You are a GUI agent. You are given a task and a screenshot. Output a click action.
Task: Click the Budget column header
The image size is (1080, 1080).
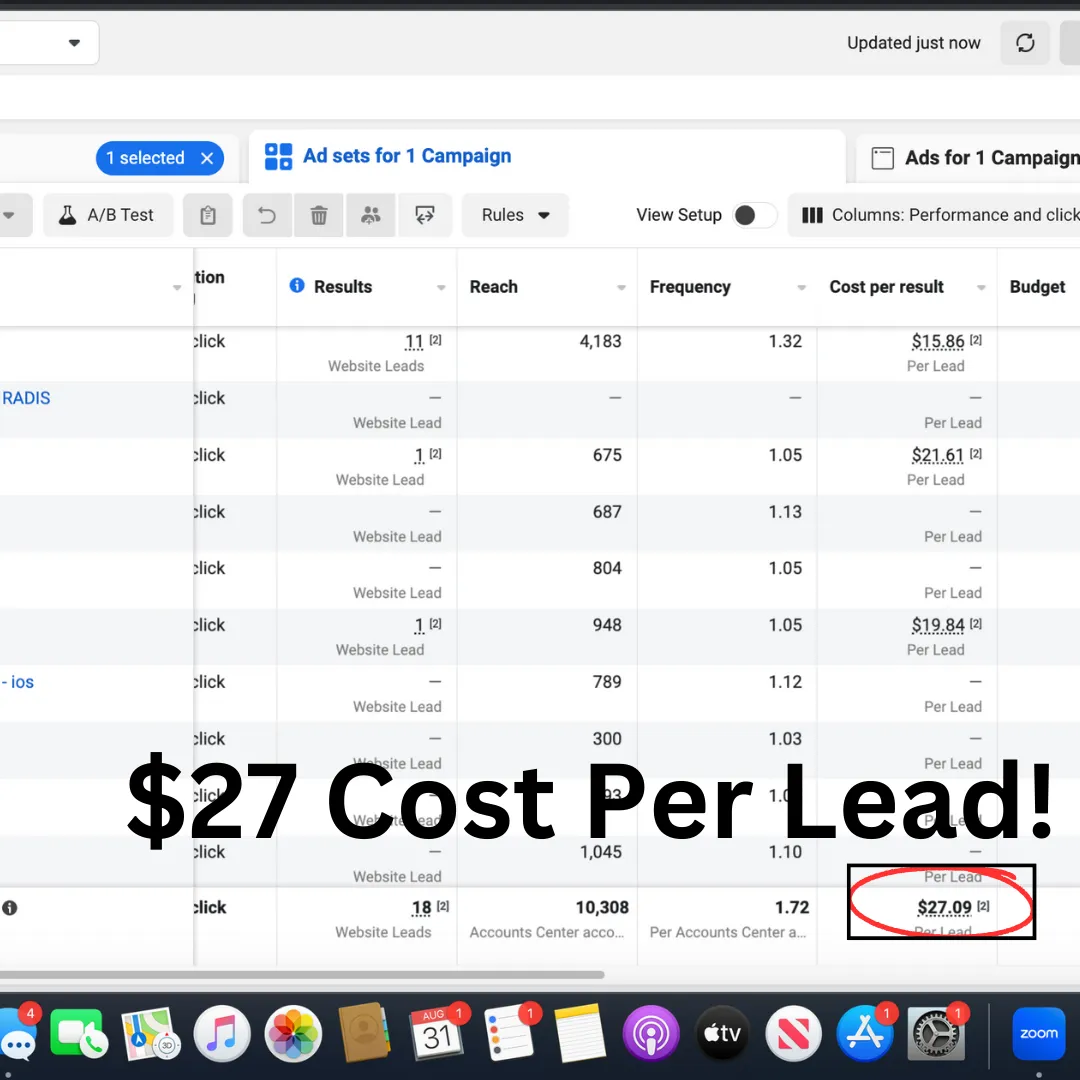(1037, 287)
